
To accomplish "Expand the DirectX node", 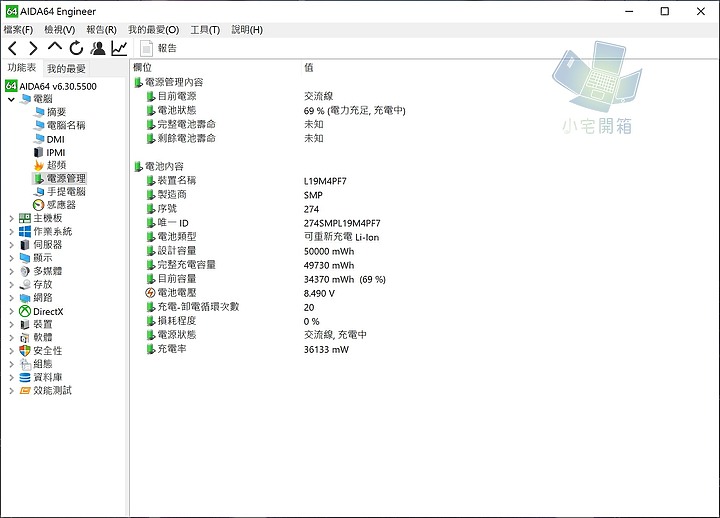I will coord(11,311).
